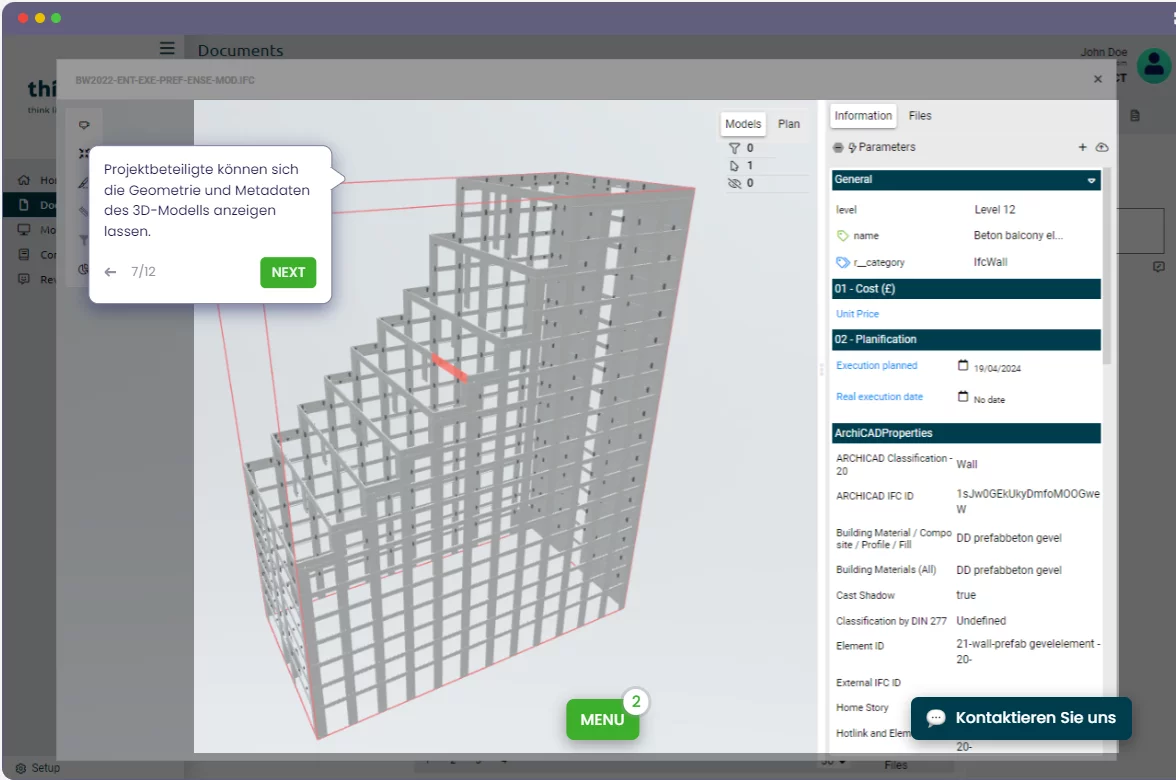Screen dimensions: 1176x780
Task: Select the Models tab
Action: click(743, 124)
